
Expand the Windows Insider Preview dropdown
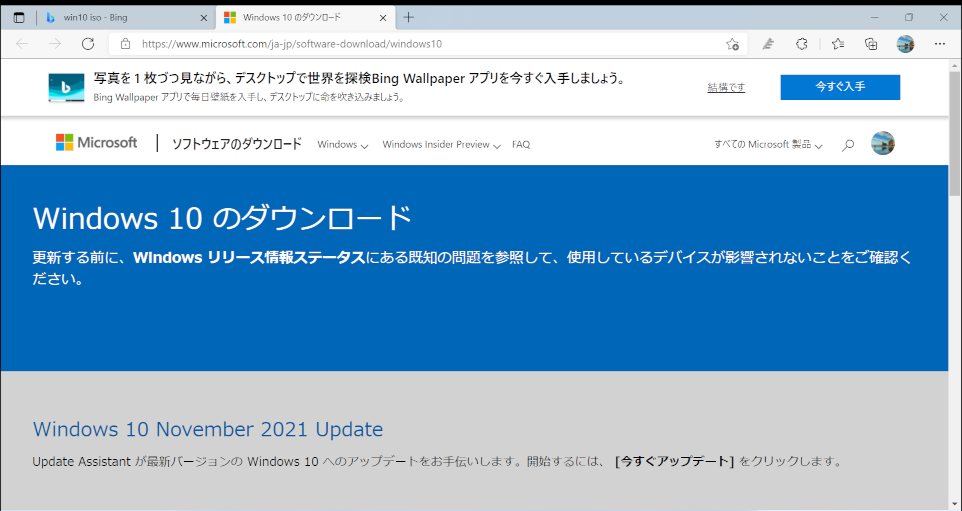tap(441, 145)
